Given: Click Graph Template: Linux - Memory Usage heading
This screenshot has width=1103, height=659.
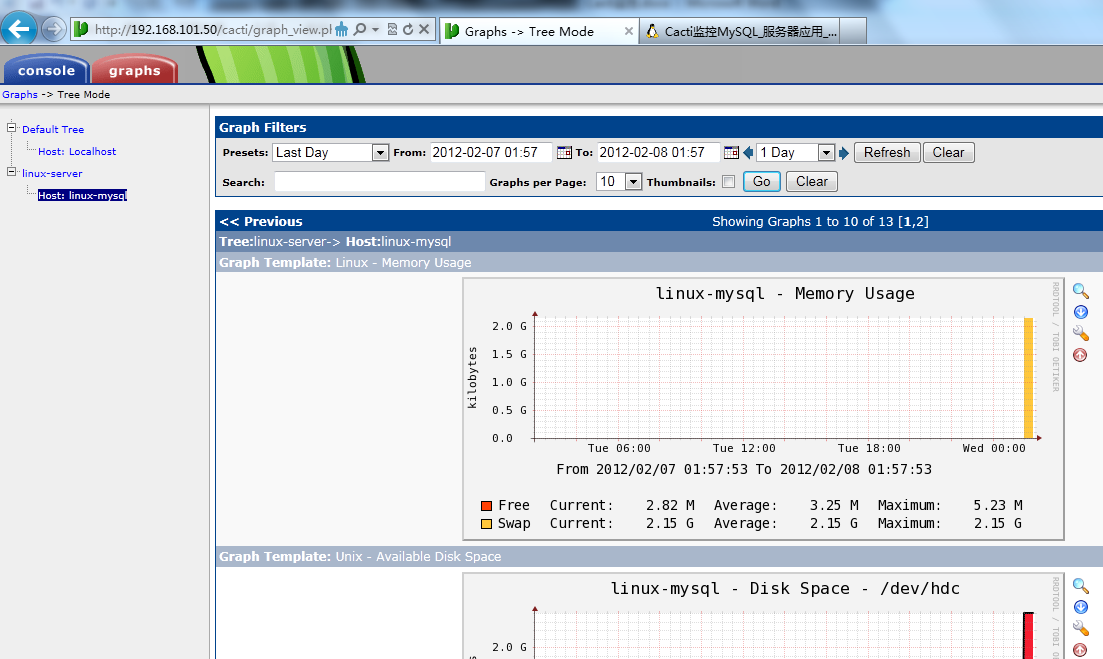Looking at the screenshot, I should (x=345, y=262).
